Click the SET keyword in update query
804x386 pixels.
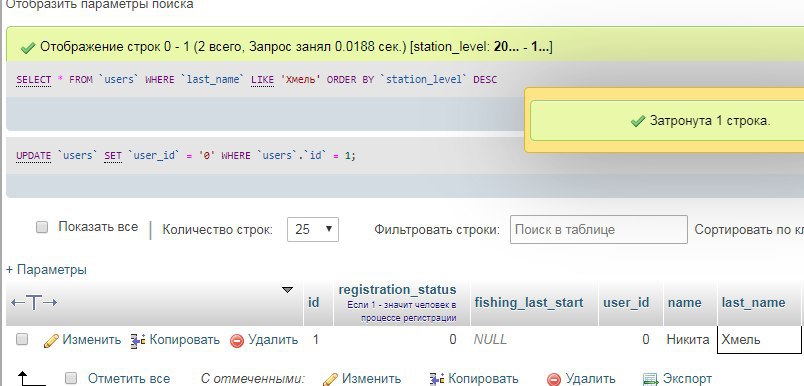click(x=113, y=155)
